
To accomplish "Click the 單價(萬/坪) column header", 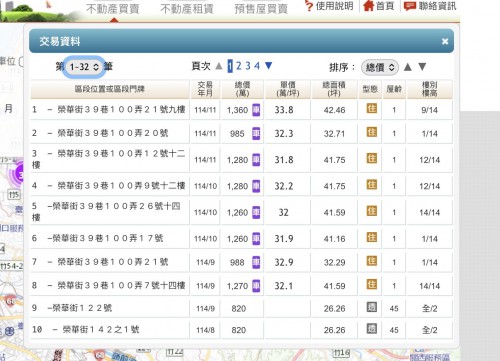I will pos(288,89).
